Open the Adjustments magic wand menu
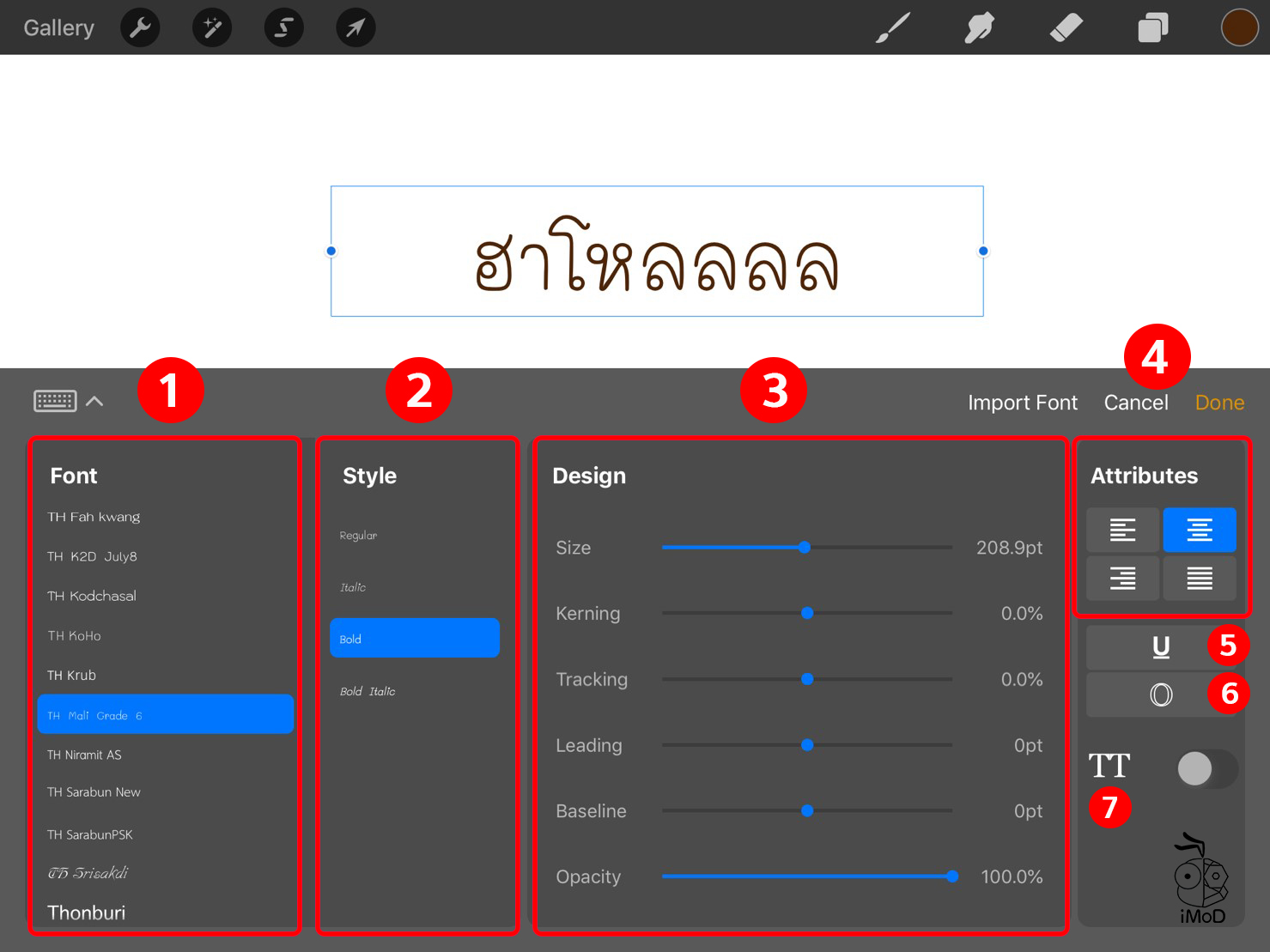The width and height of the screenshot is (1270, 952). pos(212,28)
